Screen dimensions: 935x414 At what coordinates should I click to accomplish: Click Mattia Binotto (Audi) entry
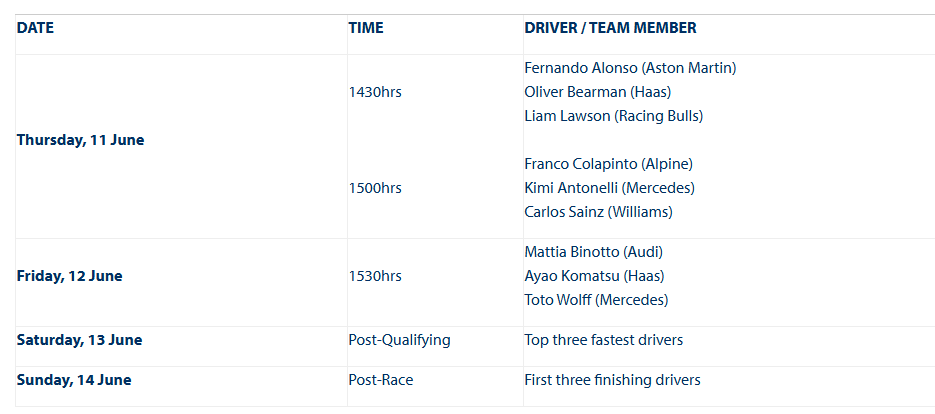[594, 252]
